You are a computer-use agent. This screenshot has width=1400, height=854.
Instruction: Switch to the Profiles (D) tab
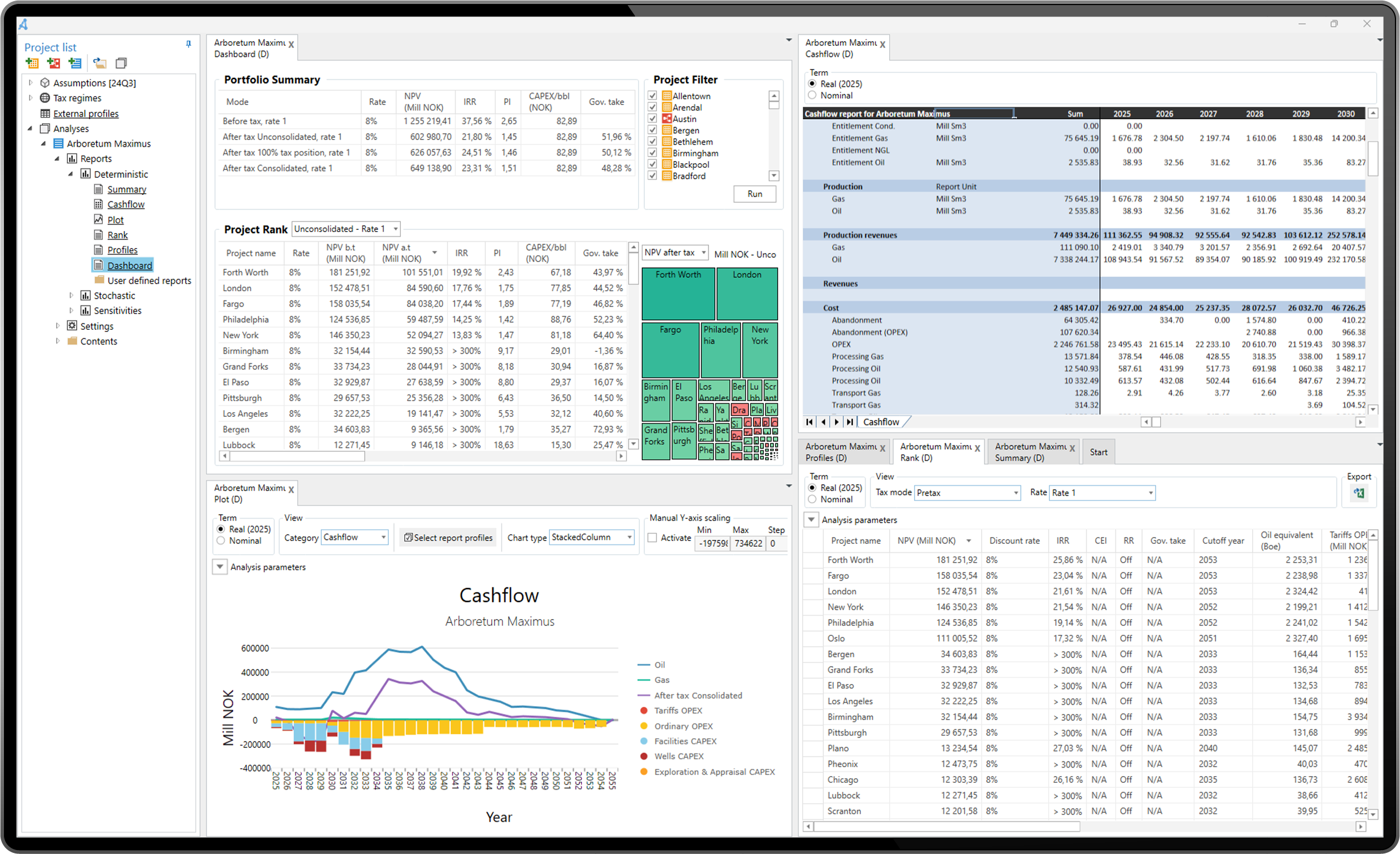[x=841, y=452]
